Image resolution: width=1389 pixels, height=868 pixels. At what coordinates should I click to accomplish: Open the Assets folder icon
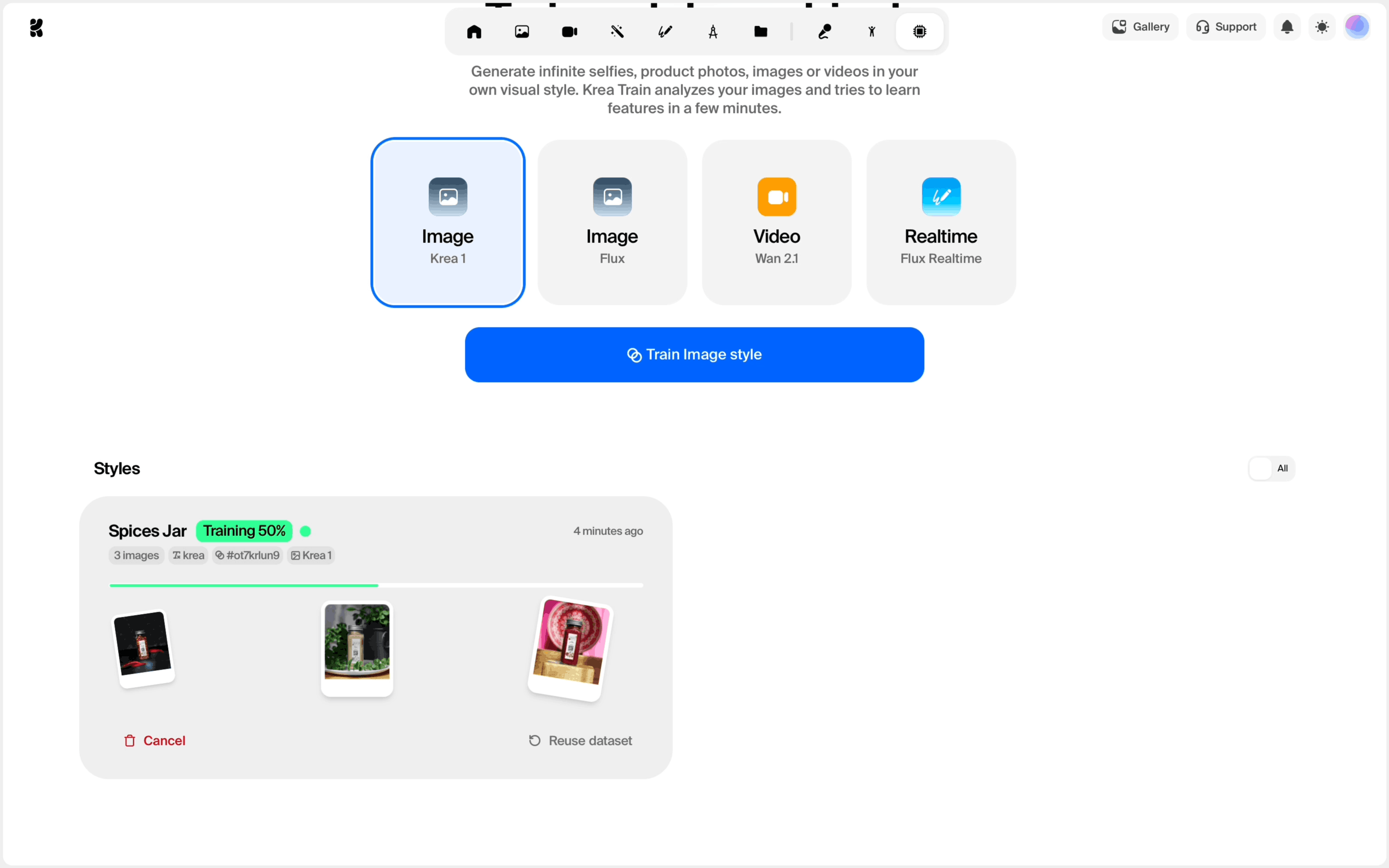point(761,32)
